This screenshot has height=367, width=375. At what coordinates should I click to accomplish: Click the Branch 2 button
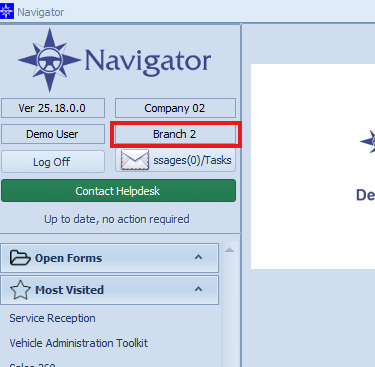(x=175, y=134)
